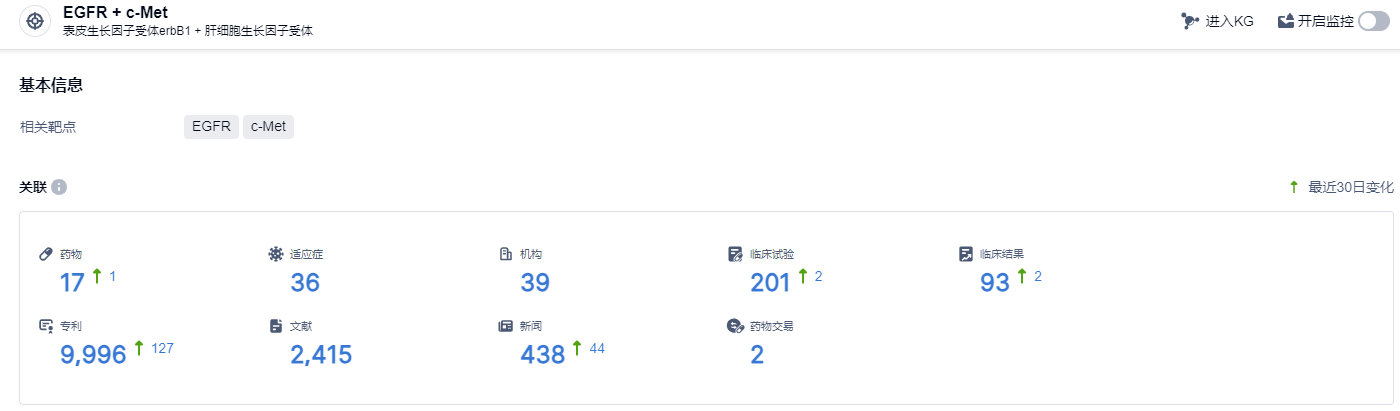Open 进入KG knowledge graph link
Image resolution: width=1400 pixels, height=411 pixels.
point(1230,21)
